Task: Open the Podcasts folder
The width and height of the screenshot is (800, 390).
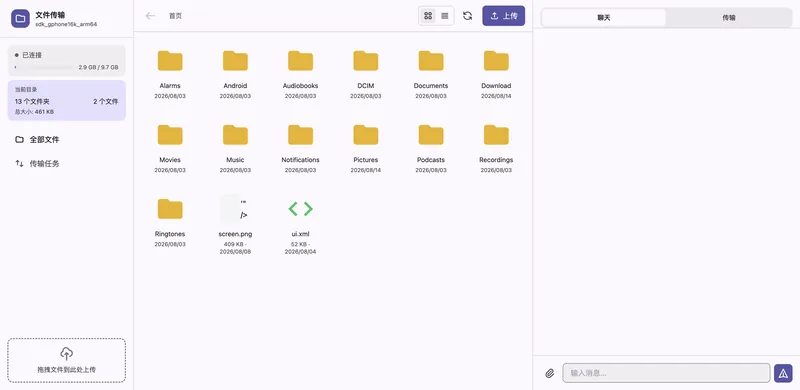Action: pos(431,135)
